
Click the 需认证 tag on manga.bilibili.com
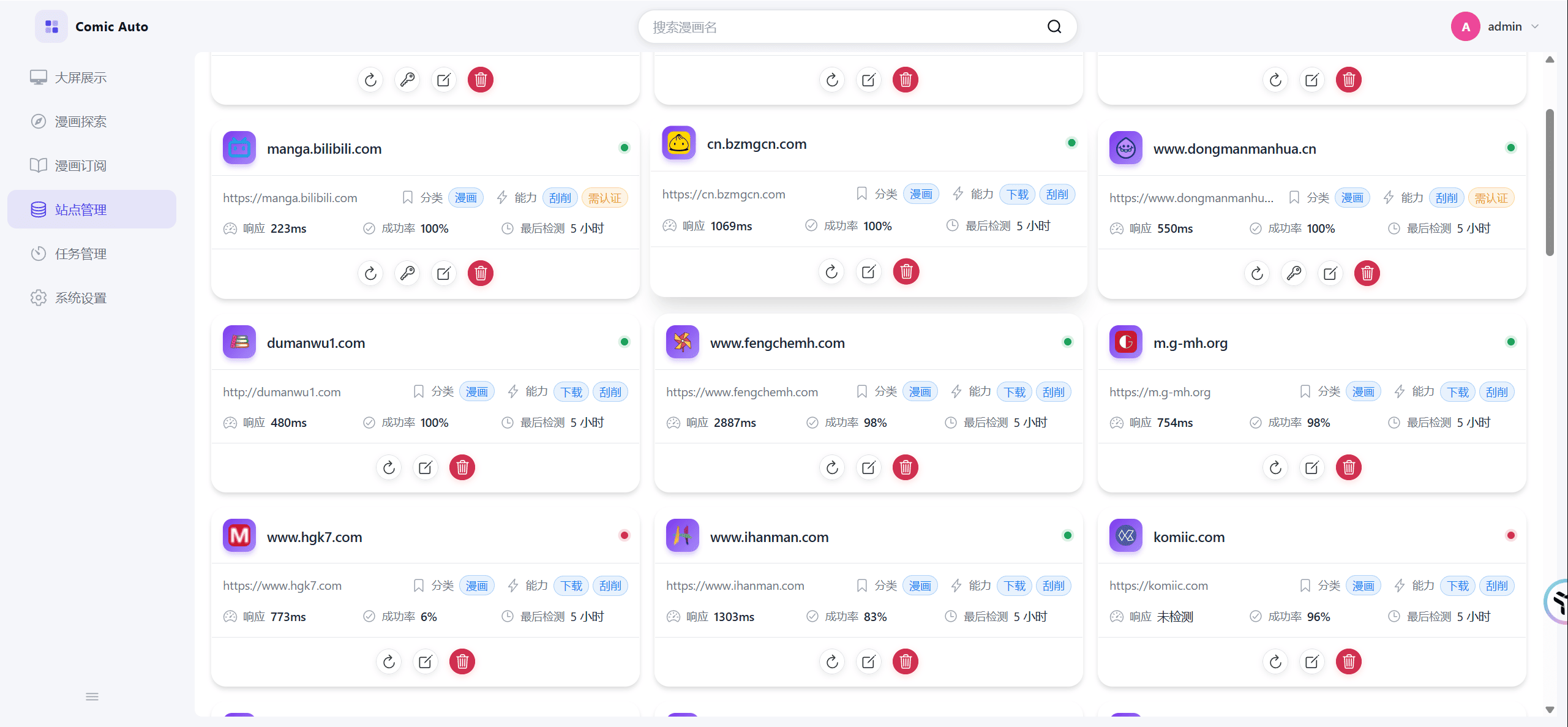(604, 198)
